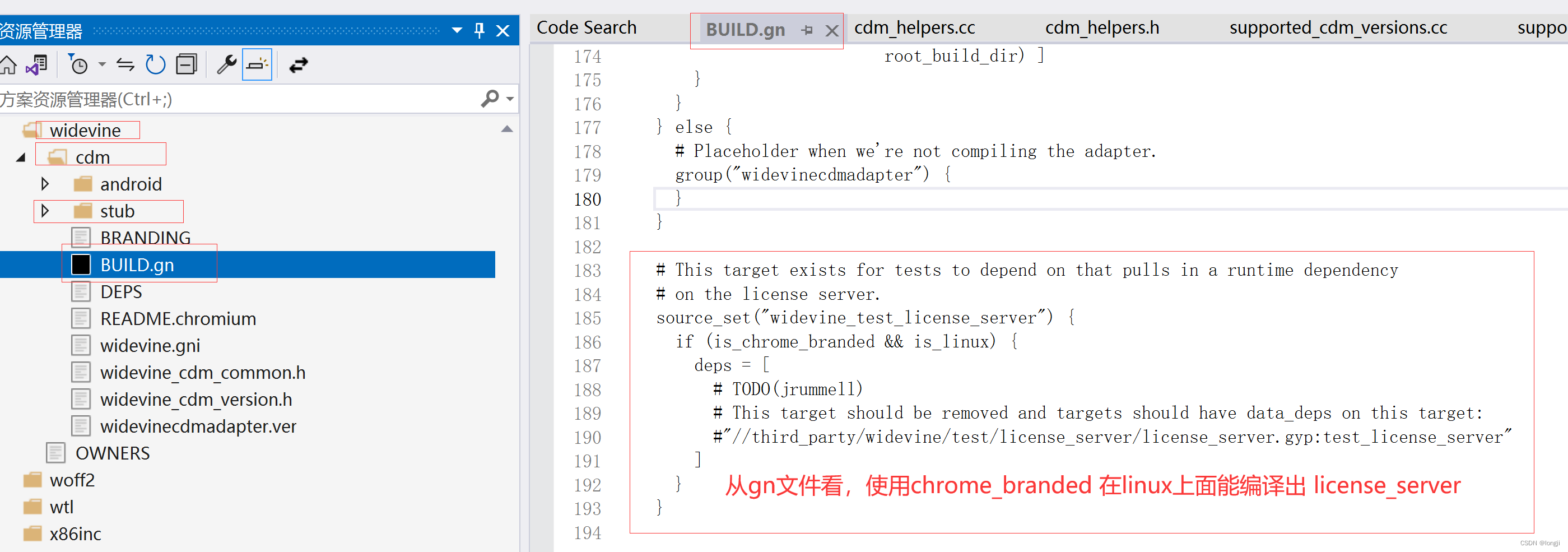1568x552 pixels.
Task: Open the pending changes filter clock icon
Action: 78,64
